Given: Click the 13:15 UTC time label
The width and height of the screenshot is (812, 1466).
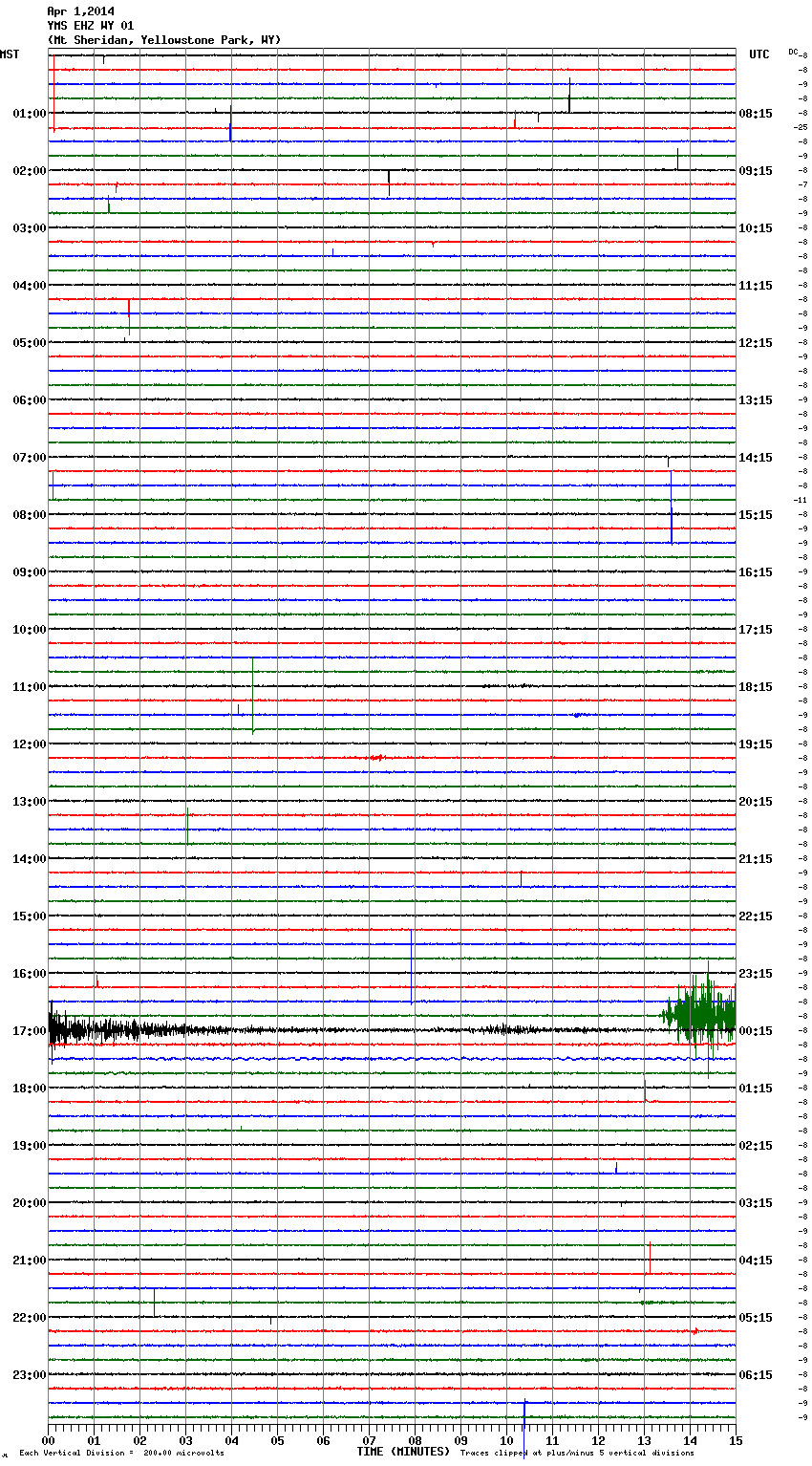Looking at the screenshot, I should click(756, 400).
